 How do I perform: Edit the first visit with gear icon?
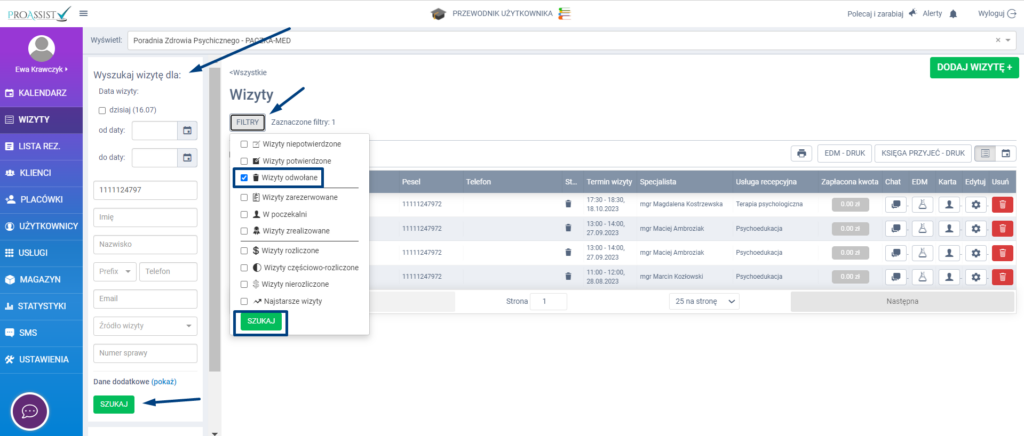coord(974,204)
